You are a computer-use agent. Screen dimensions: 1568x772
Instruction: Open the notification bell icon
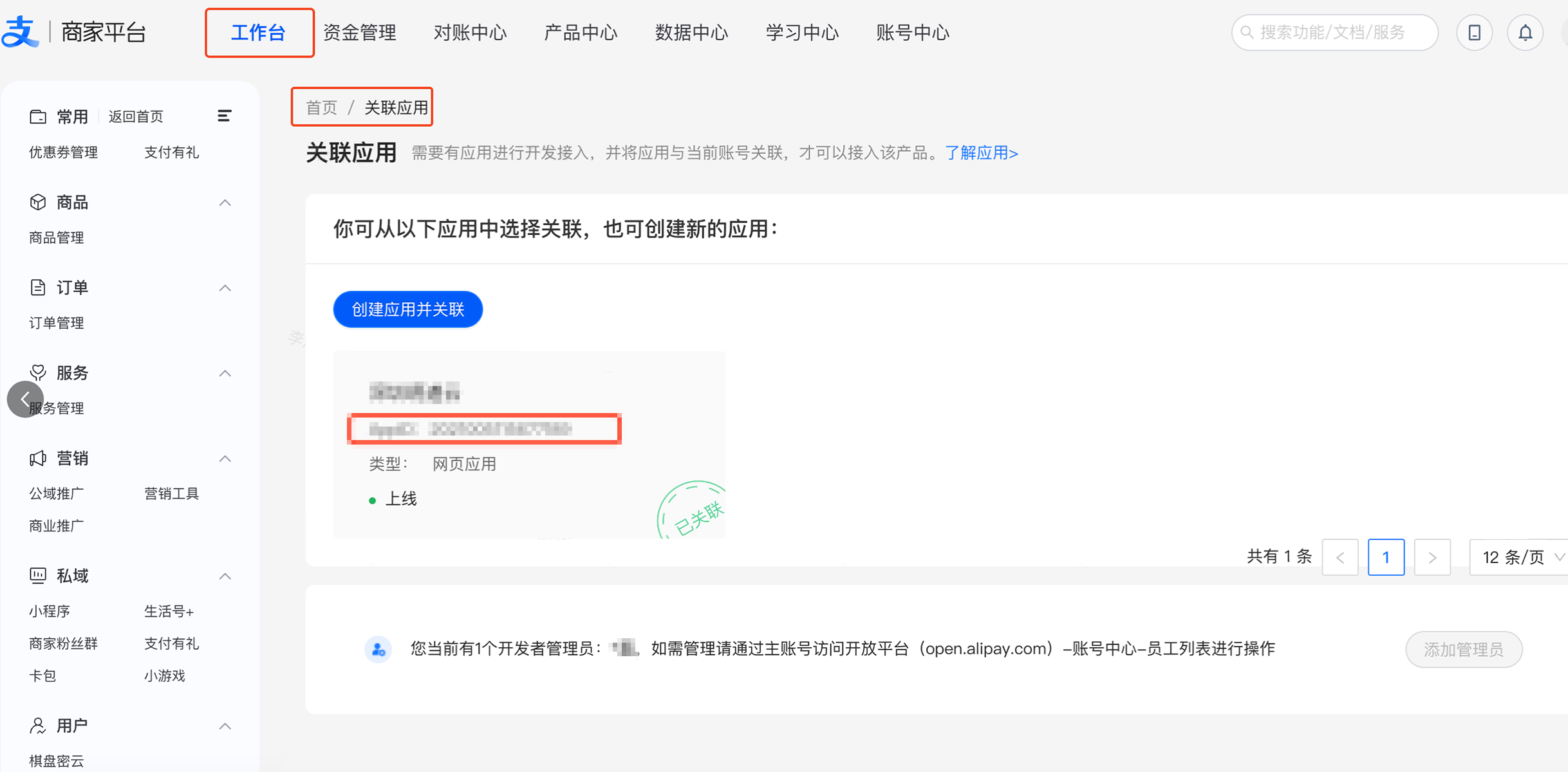tap(1525, 32)
